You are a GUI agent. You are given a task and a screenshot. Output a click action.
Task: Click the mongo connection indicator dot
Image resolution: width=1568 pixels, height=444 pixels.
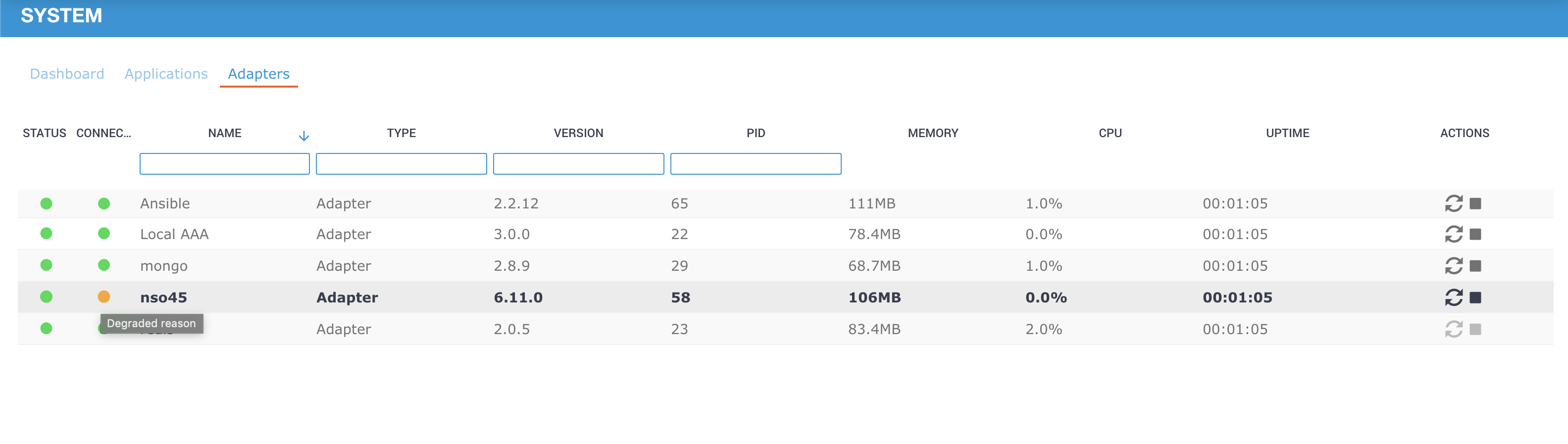tap(104, 265)
